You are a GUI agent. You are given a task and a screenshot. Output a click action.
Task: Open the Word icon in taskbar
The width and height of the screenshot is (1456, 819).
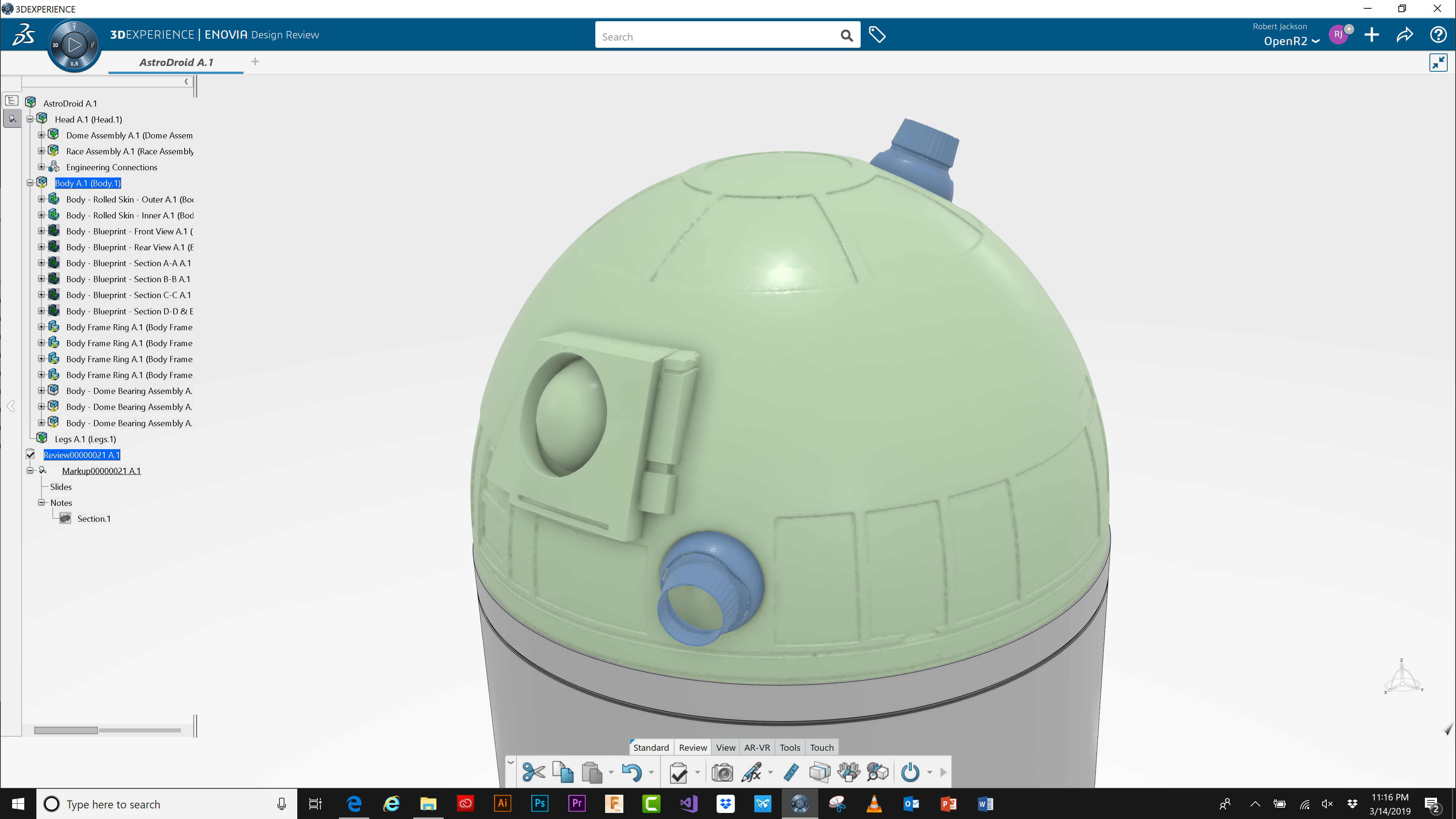click(985, 803)
